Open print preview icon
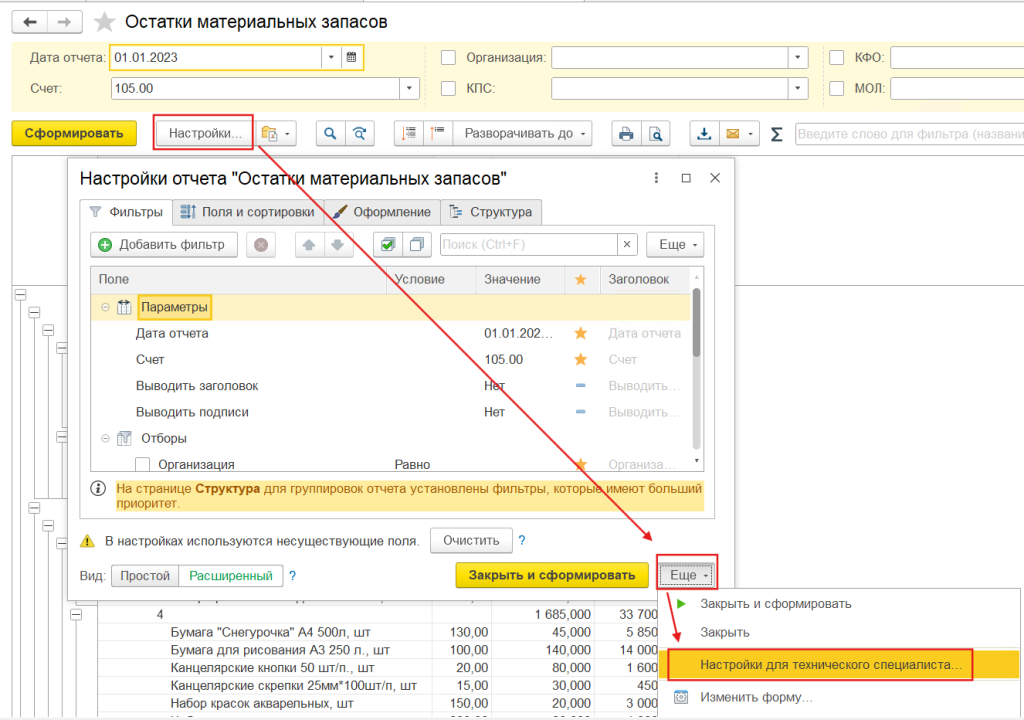1024x720 pixels. pos(656,133)
